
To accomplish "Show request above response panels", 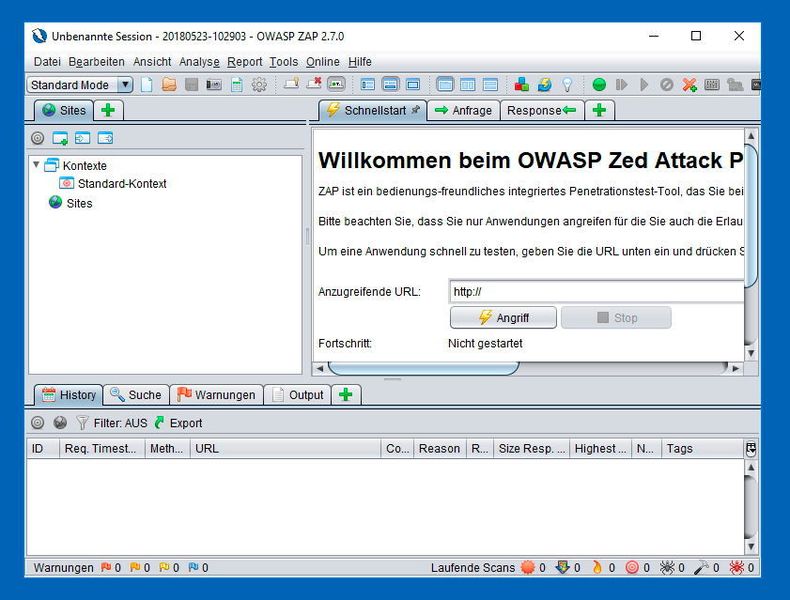I will [490, 85].
